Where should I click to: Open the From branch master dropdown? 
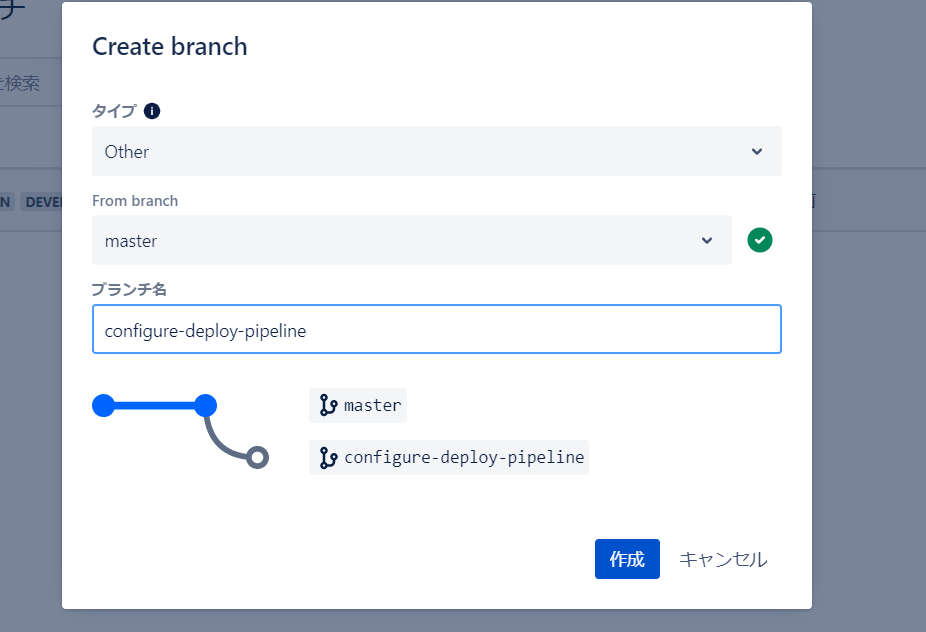412,240
